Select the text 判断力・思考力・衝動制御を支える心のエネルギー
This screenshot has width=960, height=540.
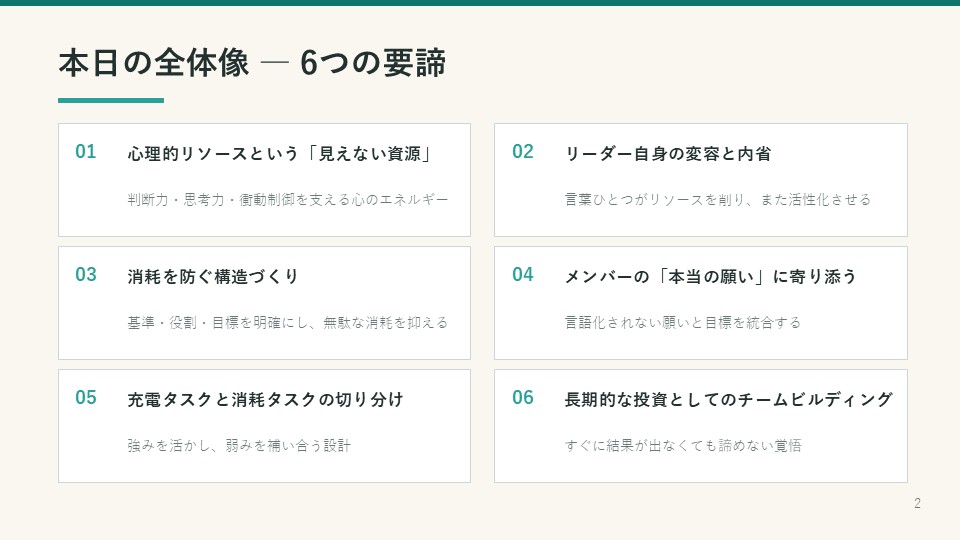coord(288,200)
